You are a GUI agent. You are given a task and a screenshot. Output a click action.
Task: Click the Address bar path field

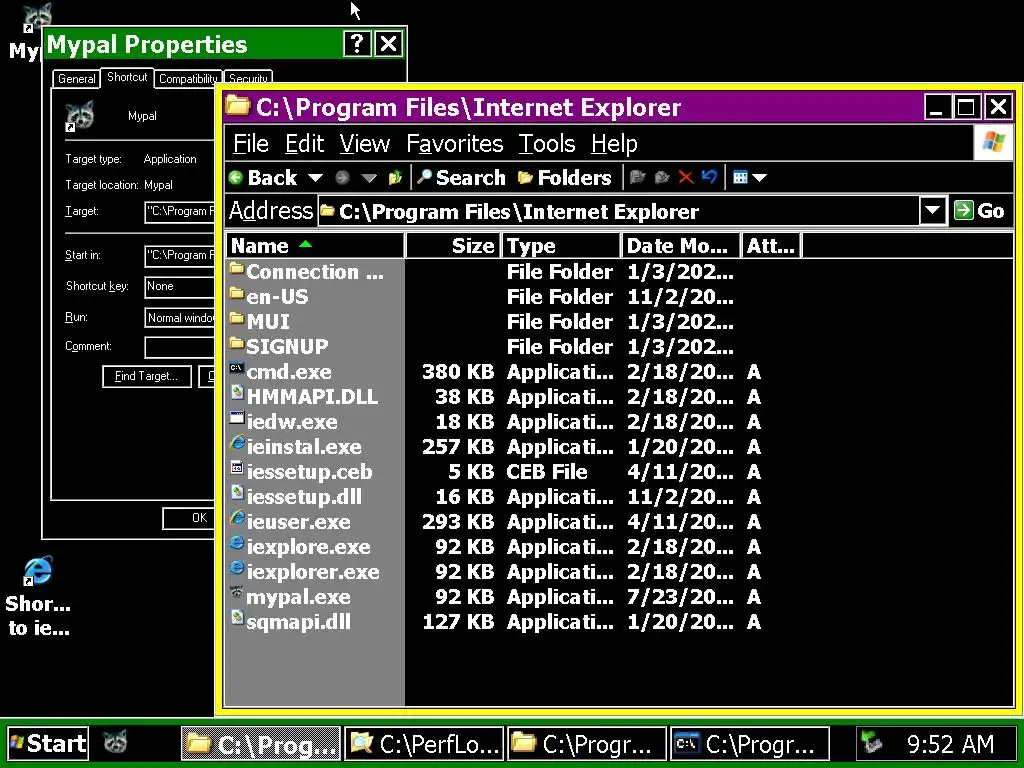pos(618,212)
